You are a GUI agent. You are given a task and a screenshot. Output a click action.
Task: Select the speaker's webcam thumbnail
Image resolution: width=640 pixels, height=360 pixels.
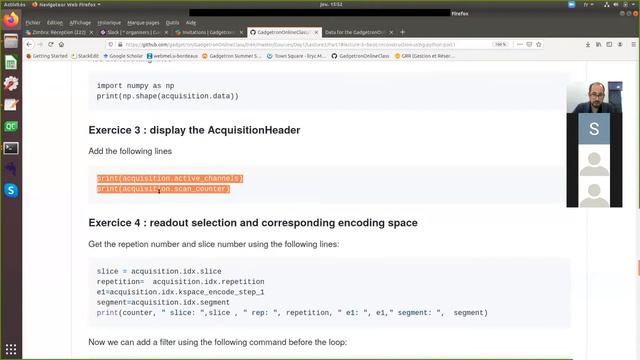click(594, 98)
